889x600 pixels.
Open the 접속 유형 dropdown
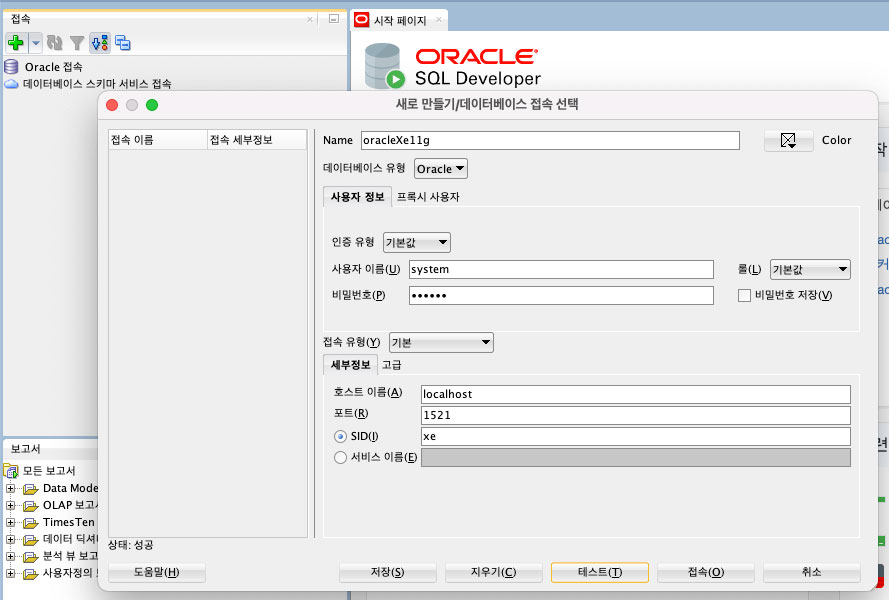point(441,343)
